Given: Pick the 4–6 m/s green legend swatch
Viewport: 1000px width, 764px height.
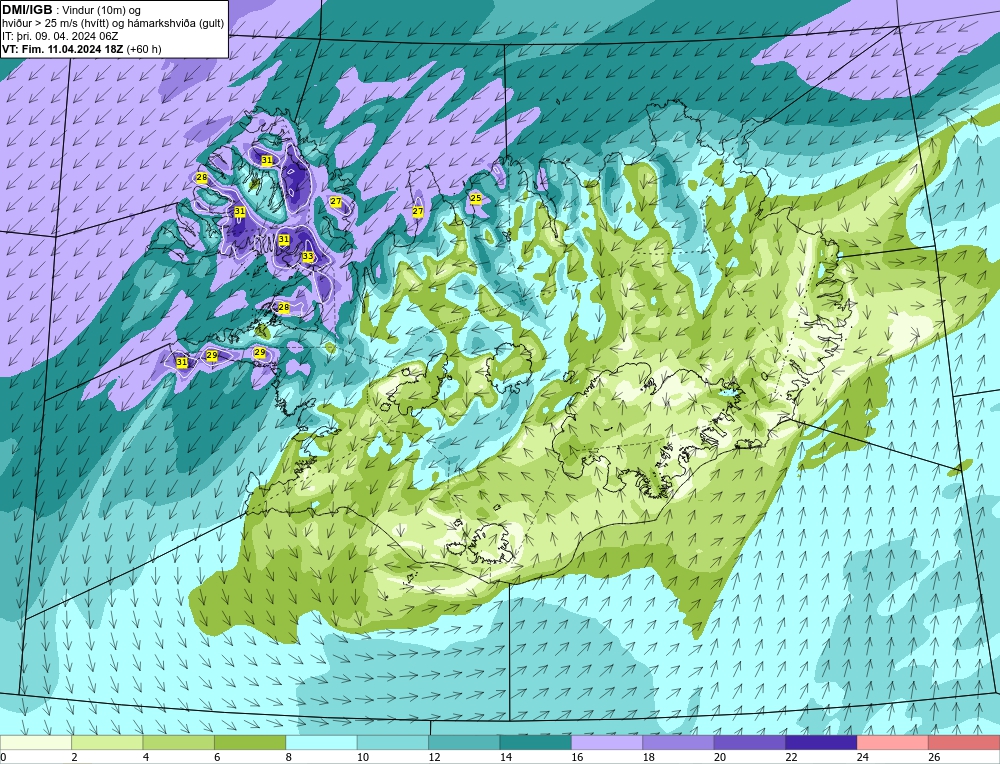Looking at the screenshot, I should (x=179, y=742).
